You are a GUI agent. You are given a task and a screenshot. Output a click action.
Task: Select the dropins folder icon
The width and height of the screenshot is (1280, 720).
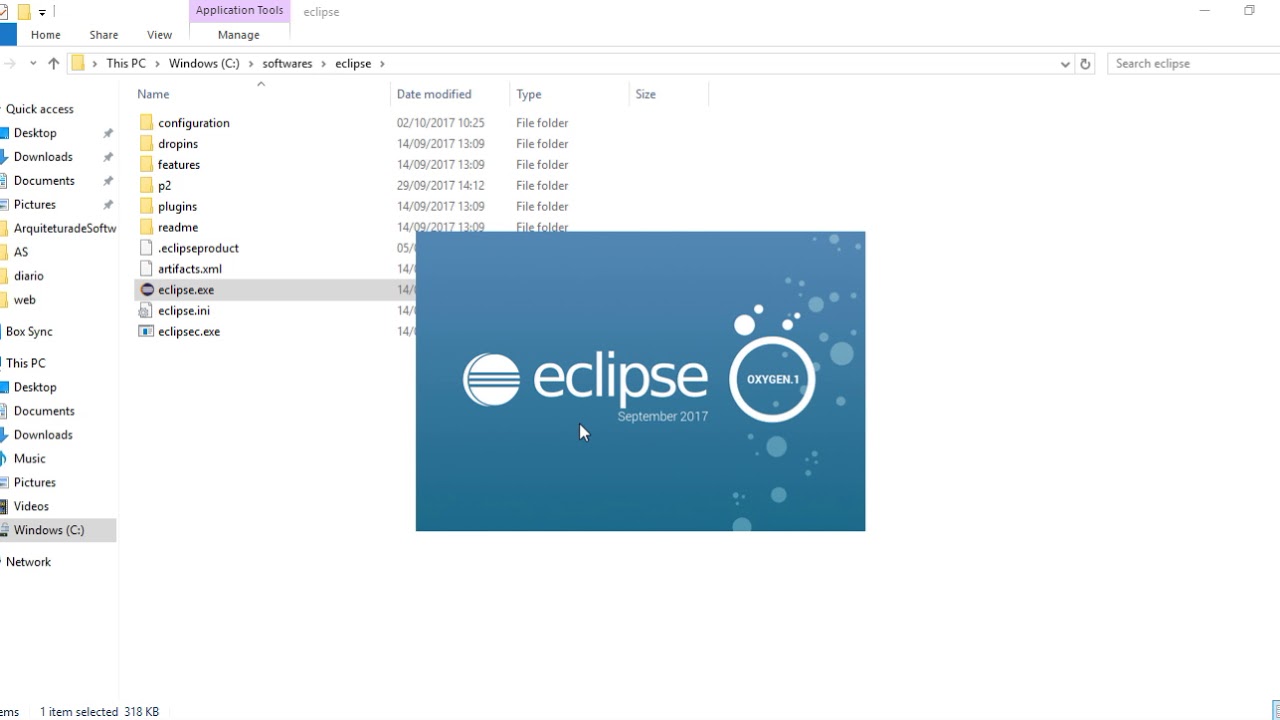pyautogui.click(x=146, y=143)
